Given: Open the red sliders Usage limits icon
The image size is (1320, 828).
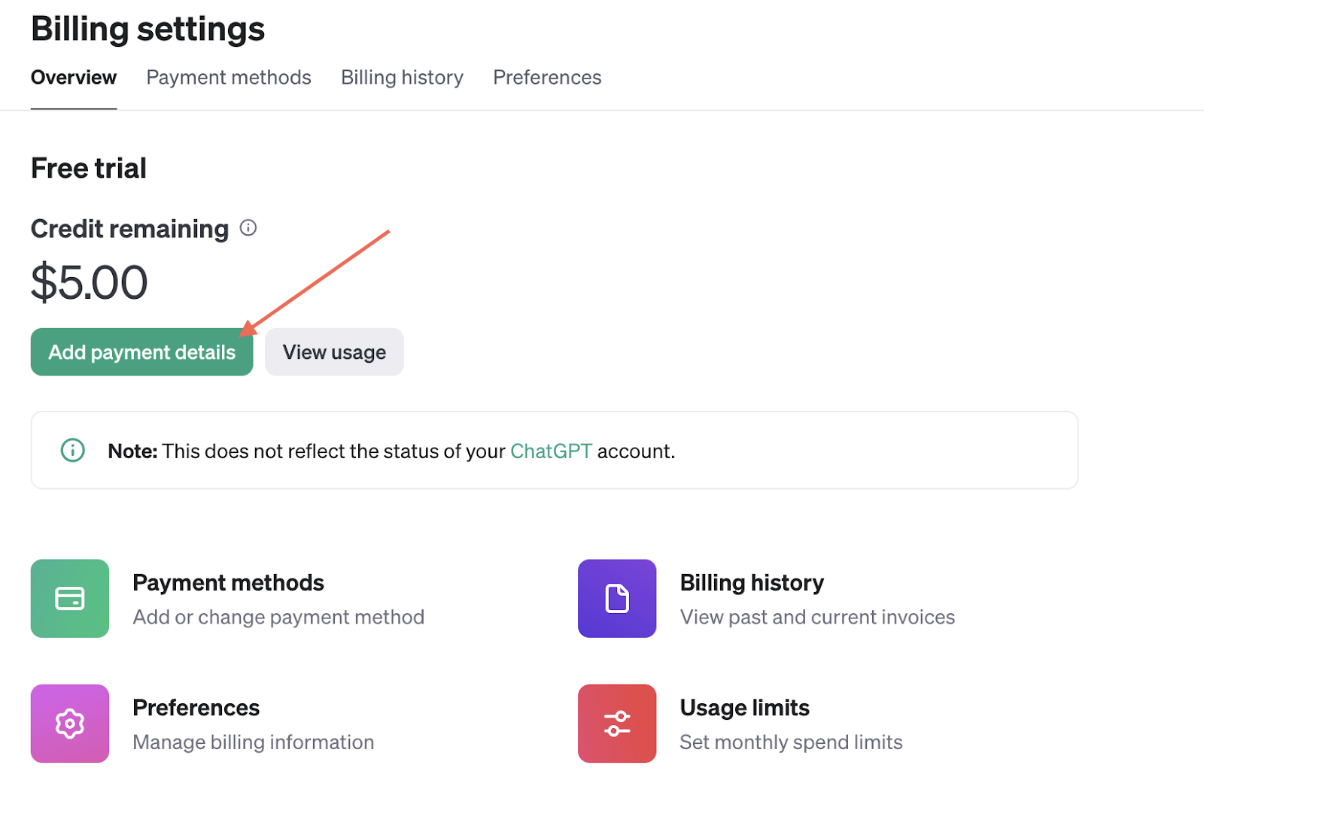Looking at the screenshot, I should click(x=617, y=723).
